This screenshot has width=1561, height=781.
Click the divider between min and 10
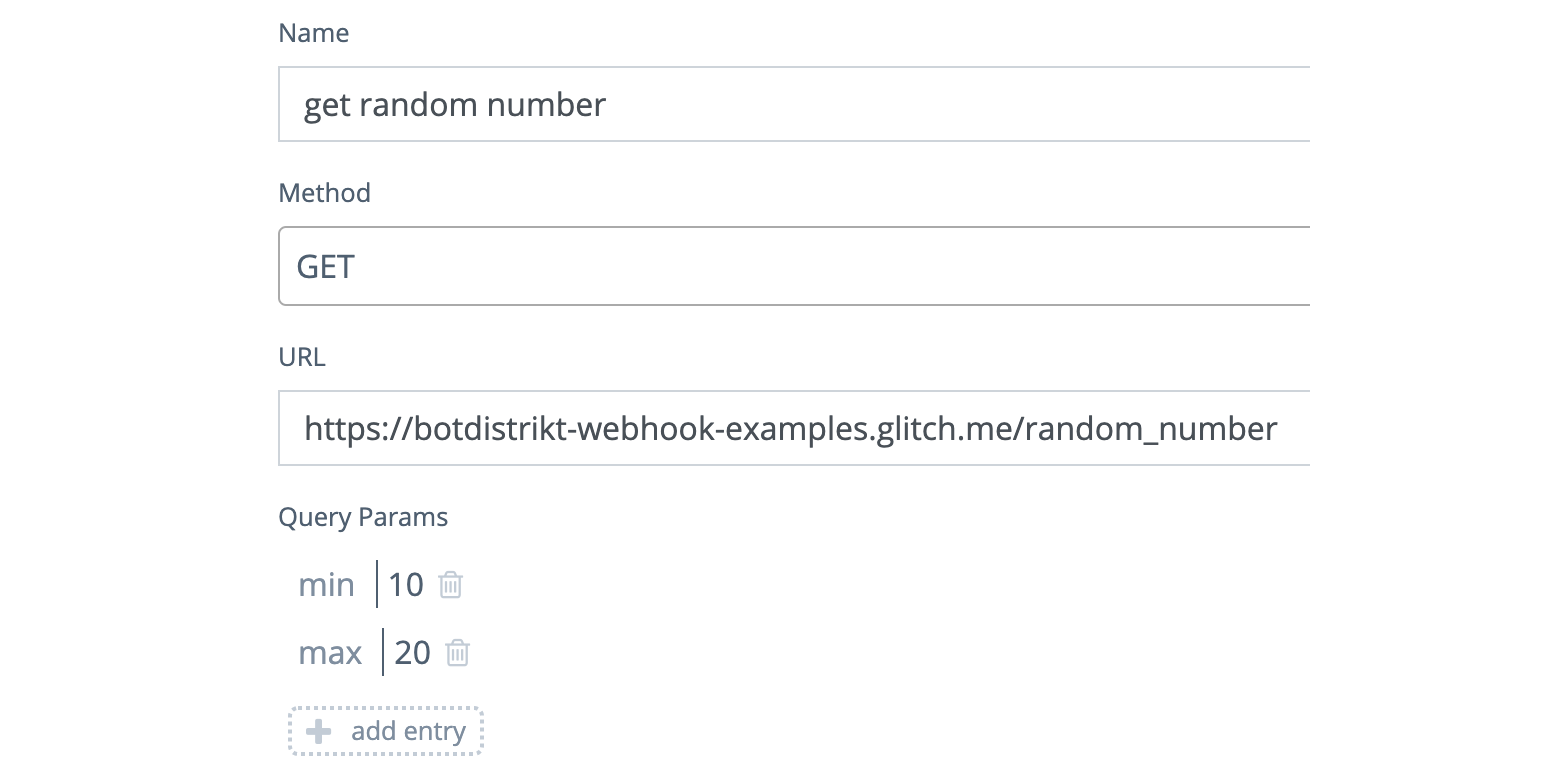[x=377, y=585]
